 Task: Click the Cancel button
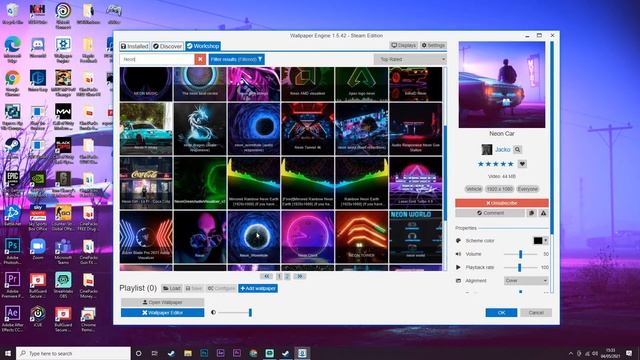(x=536, y=313)
